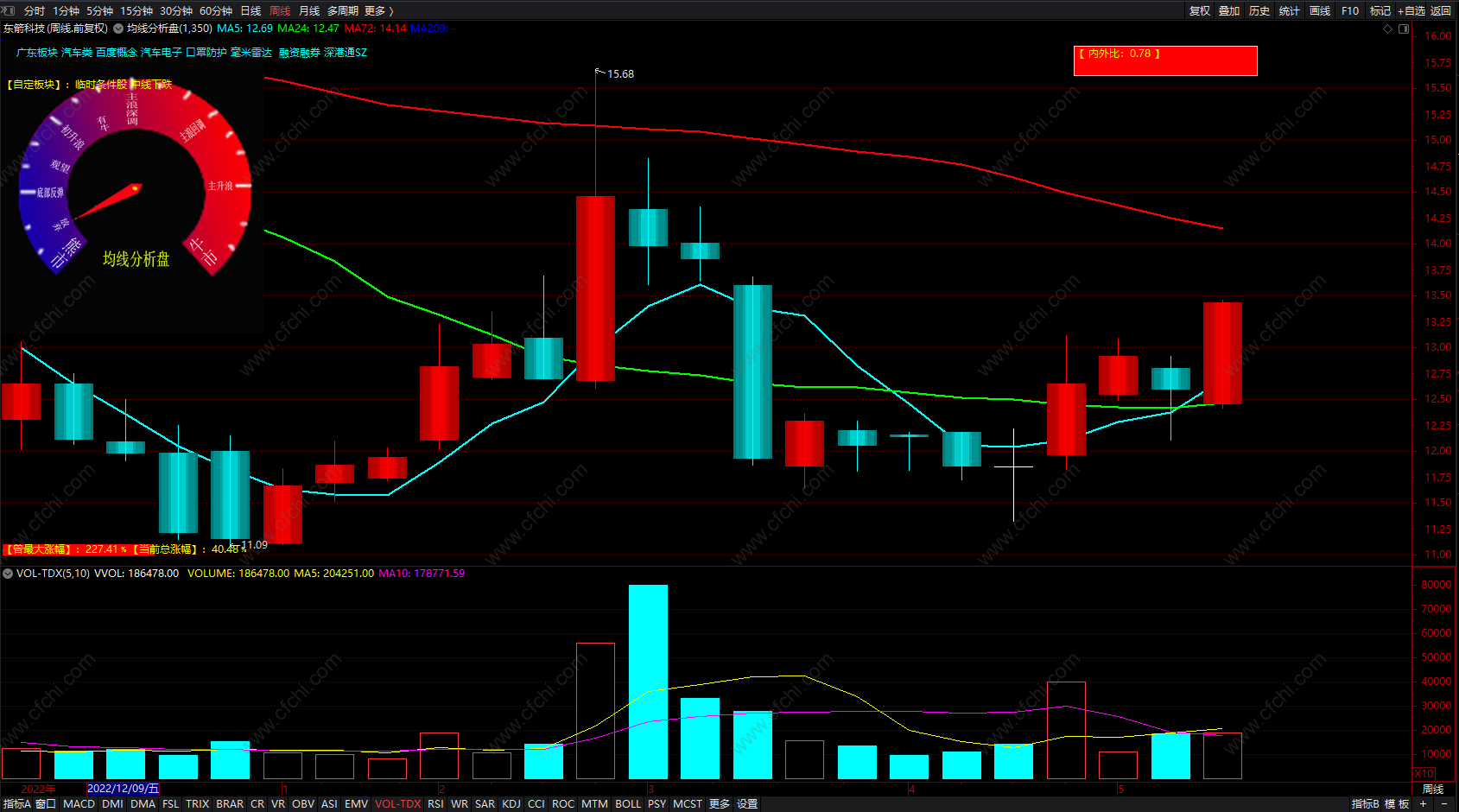Click the 指标A label in the bottom bar
This screenshot has width=1459, height=812.
tap(16, 804)
